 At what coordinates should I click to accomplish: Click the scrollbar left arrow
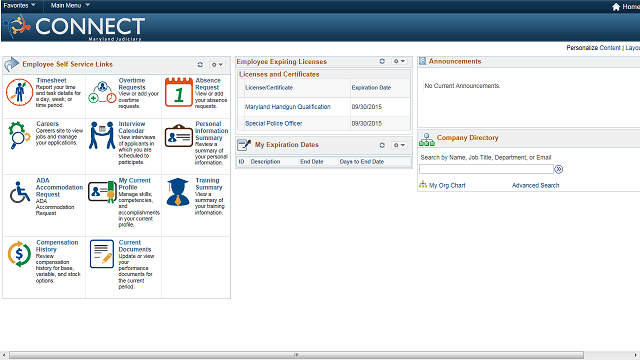pyautogui.click(x=4, y=355)
